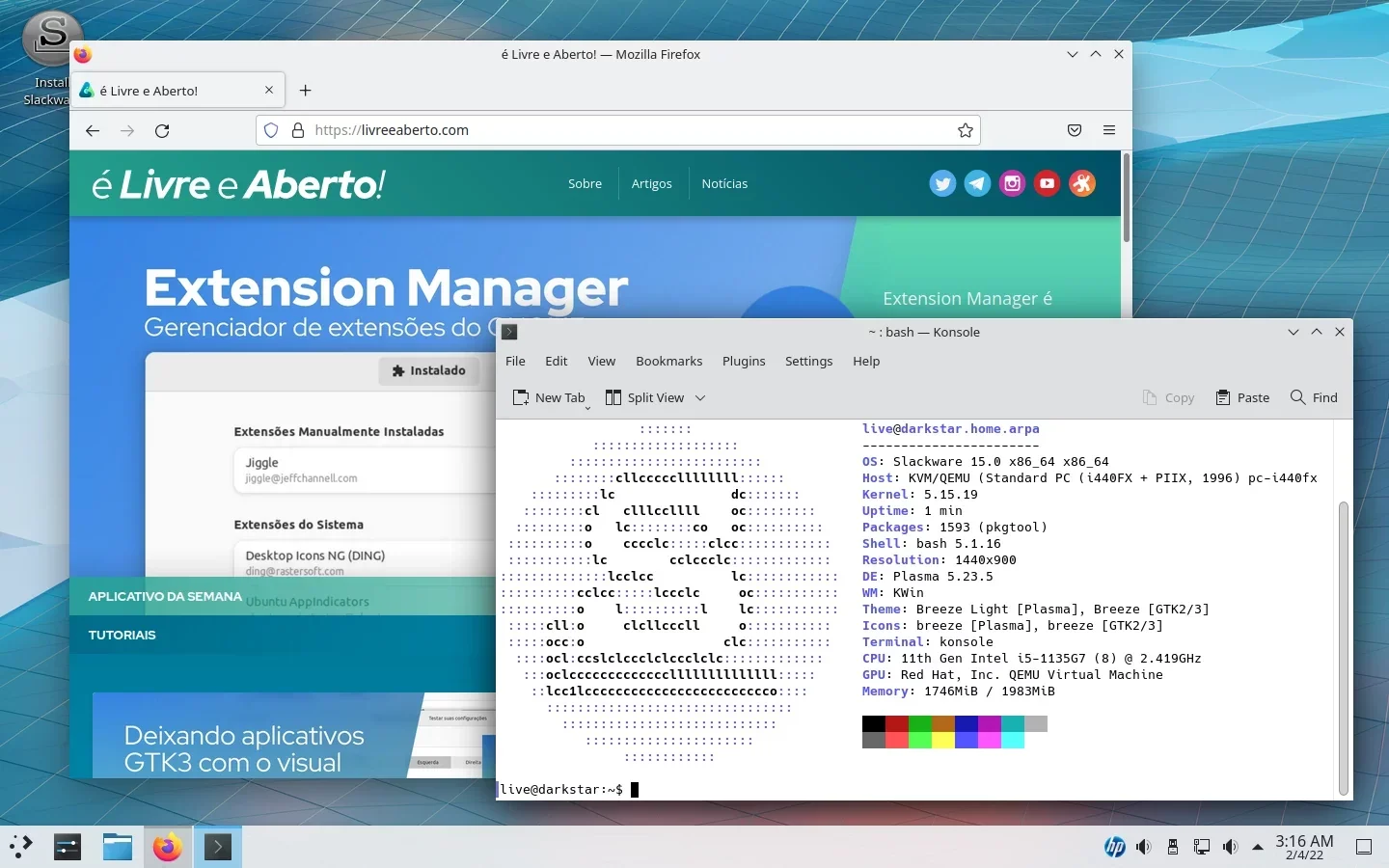The width and height of the screenshot is (1389, 868).
Task: Reload the Firefox page
Action: 162,130
